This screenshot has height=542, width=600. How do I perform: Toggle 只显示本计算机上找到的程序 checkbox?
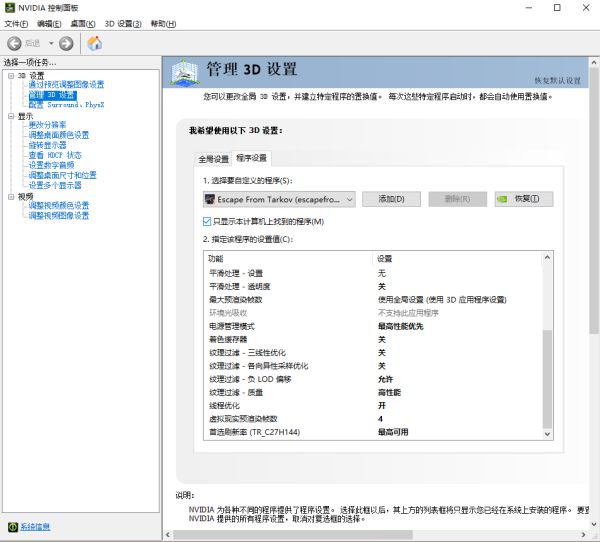(207, 220)
